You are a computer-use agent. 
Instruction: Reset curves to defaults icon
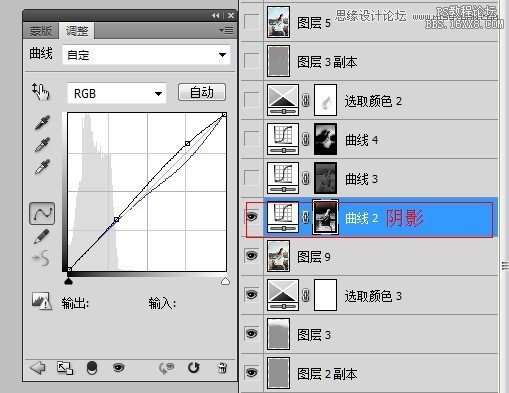click(x=193, y=368)
